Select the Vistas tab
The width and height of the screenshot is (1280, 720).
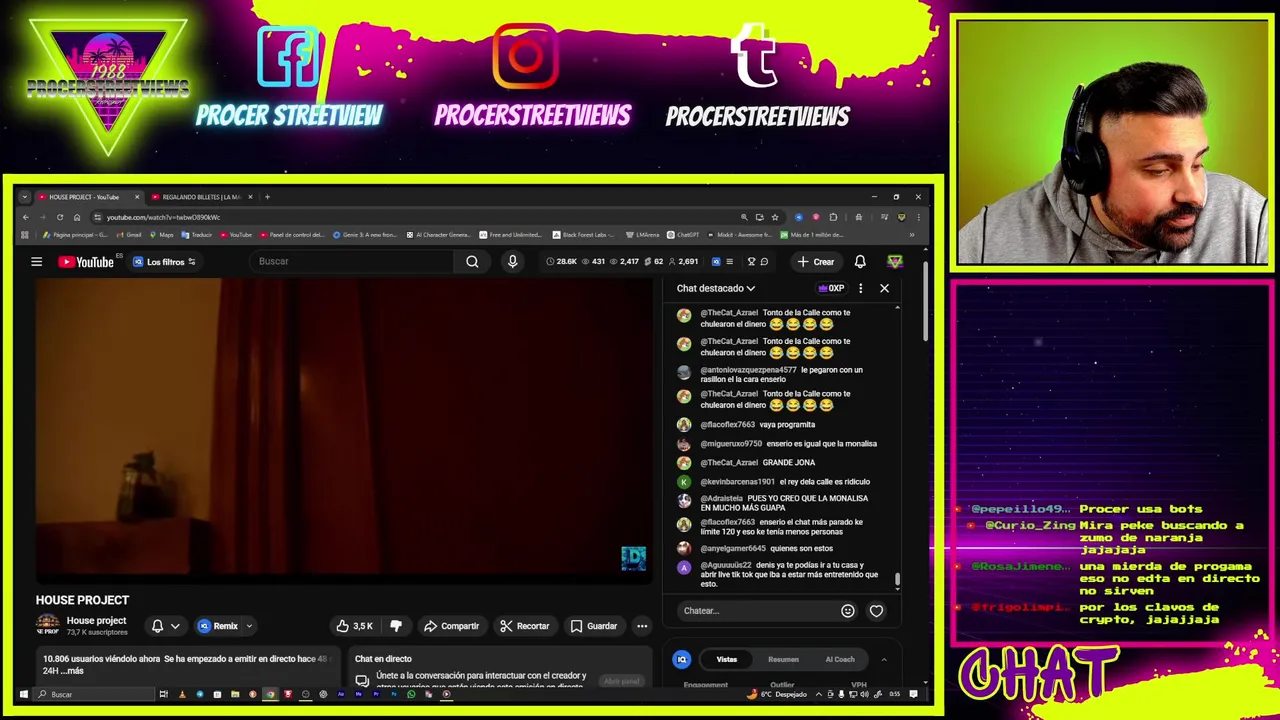[x=726, y=660]
